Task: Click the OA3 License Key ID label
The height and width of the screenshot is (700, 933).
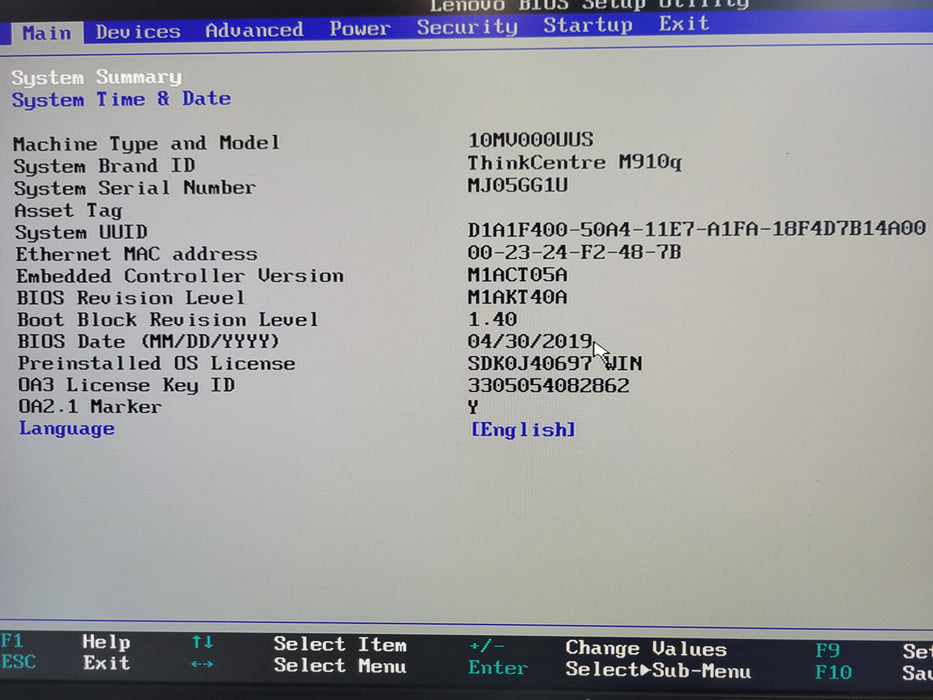Action: click(x=126, y=386)
